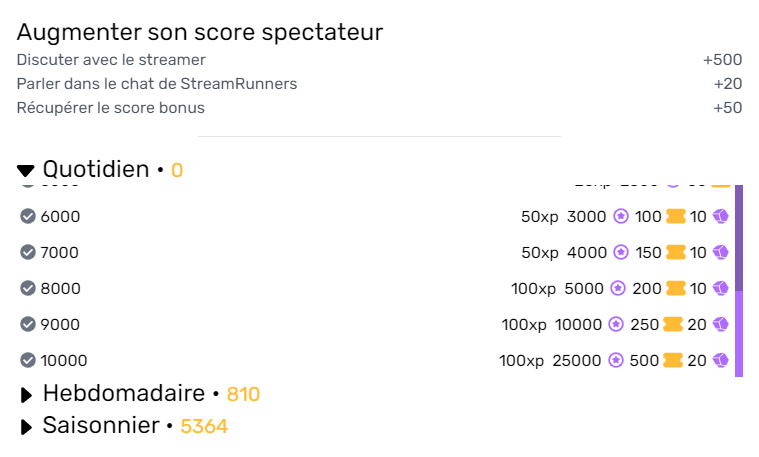
Task: Click the checkmark icon beside 8000
Action: 28,288
